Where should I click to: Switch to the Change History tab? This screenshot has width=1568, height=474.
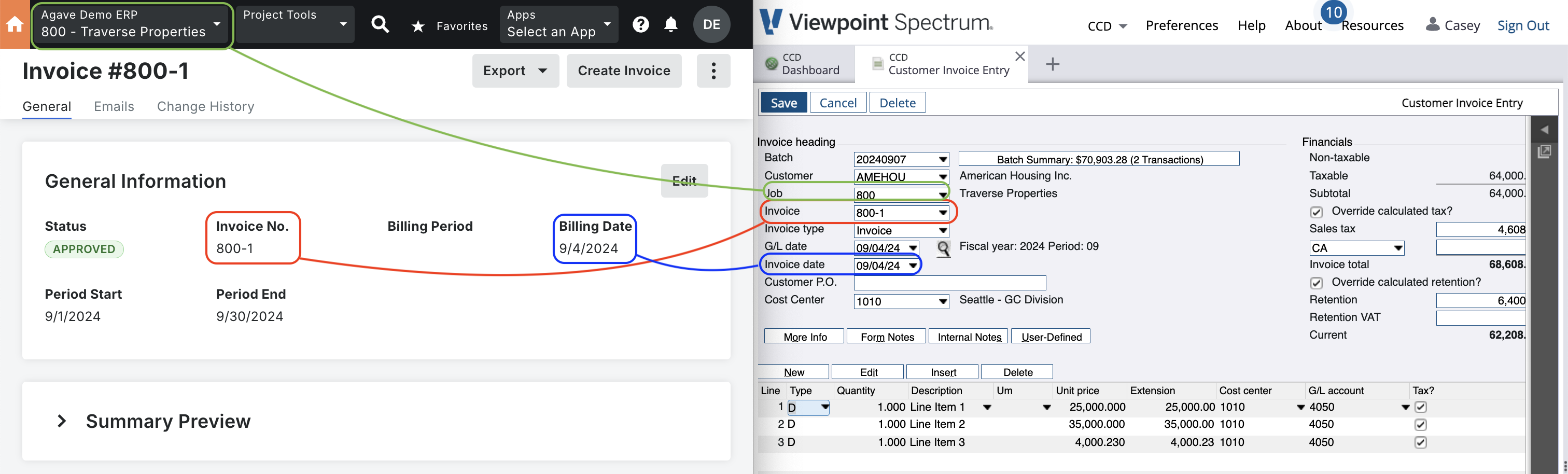[x=206, y=106]
